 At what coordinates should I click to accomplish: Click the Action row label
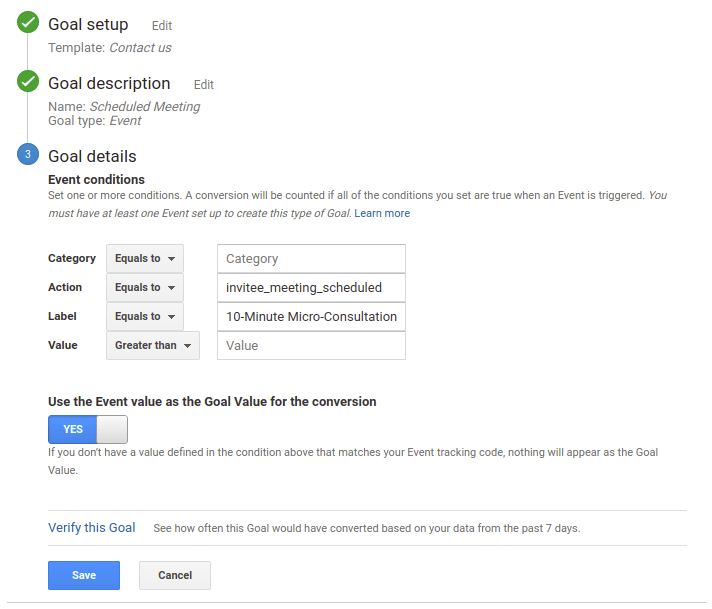click(x=65, y=287)
